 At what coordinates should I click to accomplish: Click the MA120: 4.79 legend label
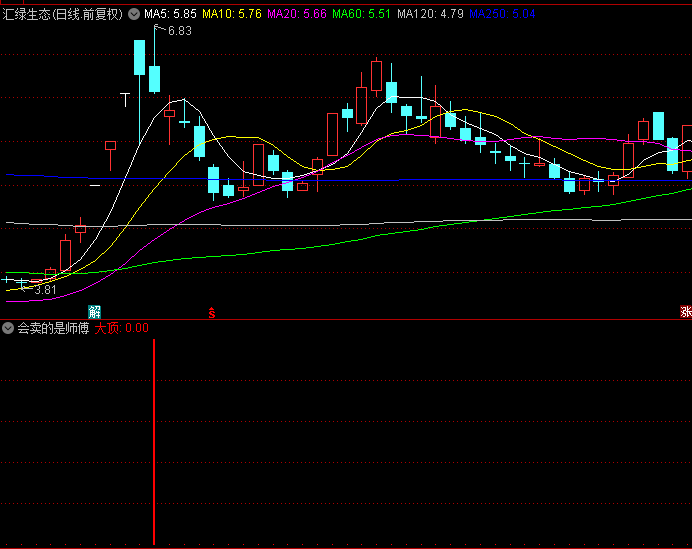pyautogui.click(x=430, y=15)
